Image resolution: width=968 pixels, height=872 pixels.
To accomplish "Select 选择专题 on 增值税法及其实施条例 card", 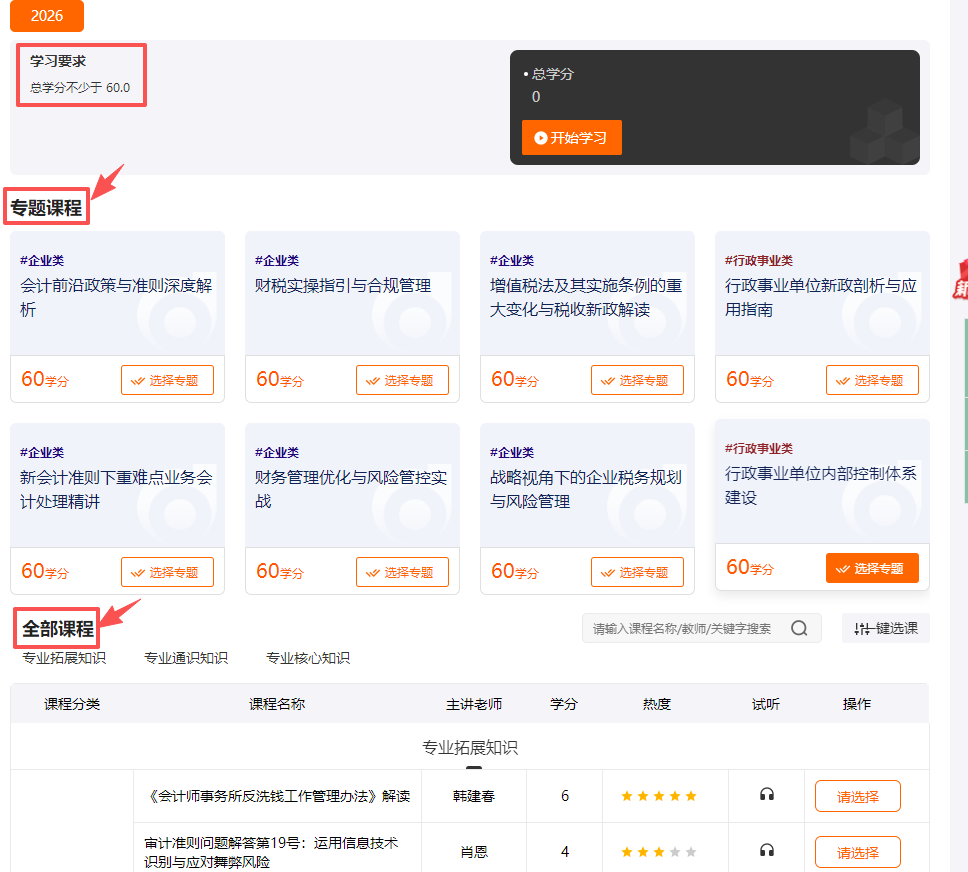I will [x=637, y=380].
